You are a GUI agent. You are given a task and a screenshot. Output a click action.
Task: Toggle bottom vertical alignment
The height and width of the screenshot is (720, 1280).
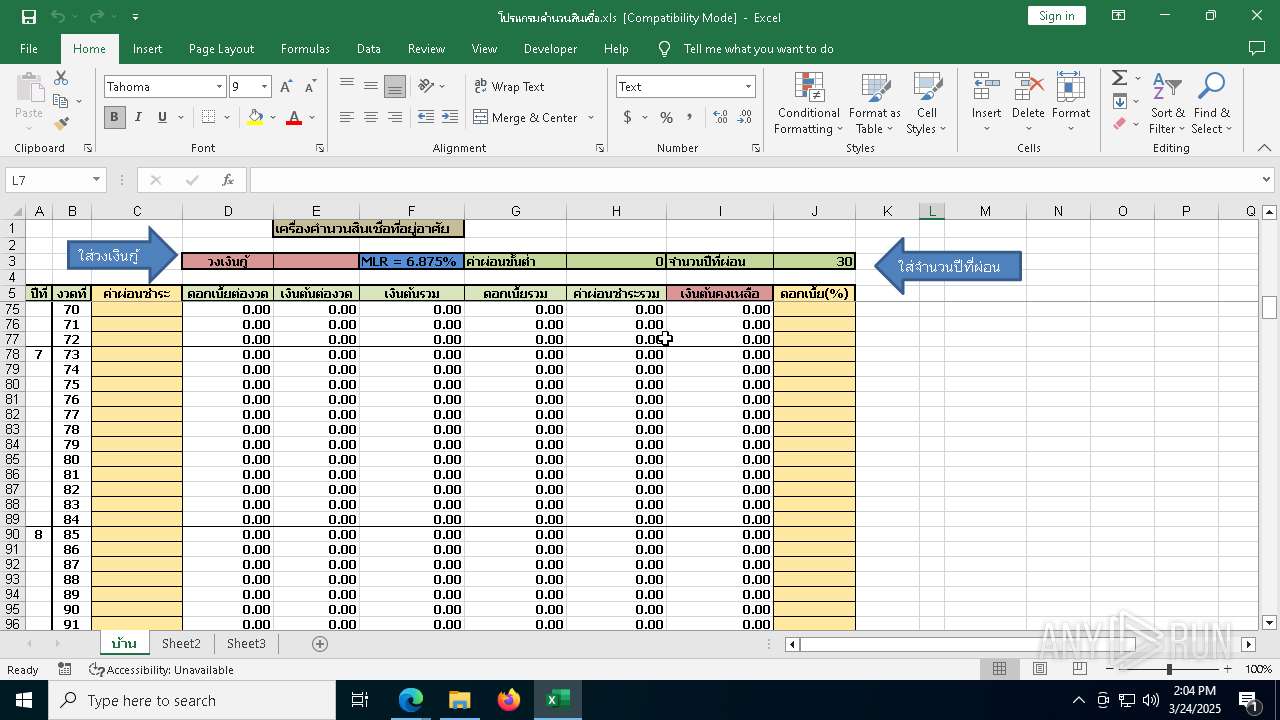pyautogui.click(x=395, y=86)
